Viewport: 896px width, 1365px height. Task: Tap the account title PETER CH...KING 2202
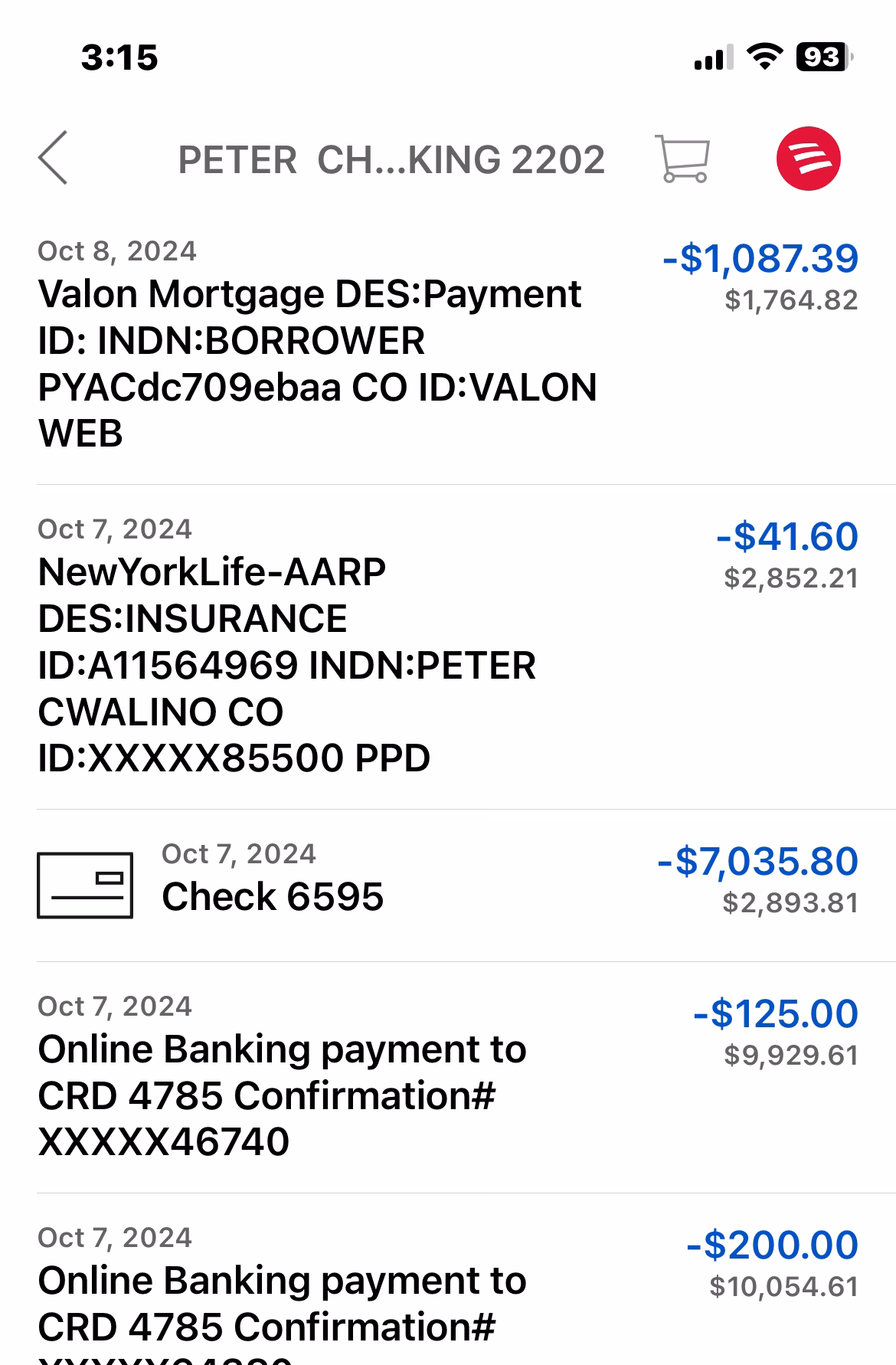[x=391, y=160]
